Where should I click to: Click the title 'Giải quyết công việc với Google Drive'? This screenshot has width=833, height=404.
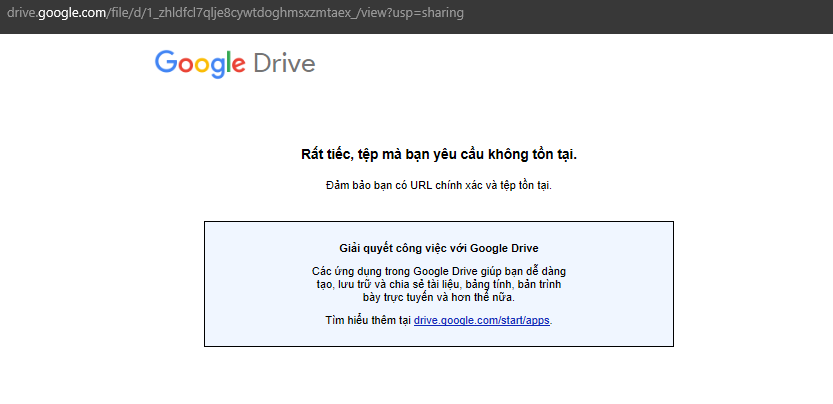click(439, 248)
